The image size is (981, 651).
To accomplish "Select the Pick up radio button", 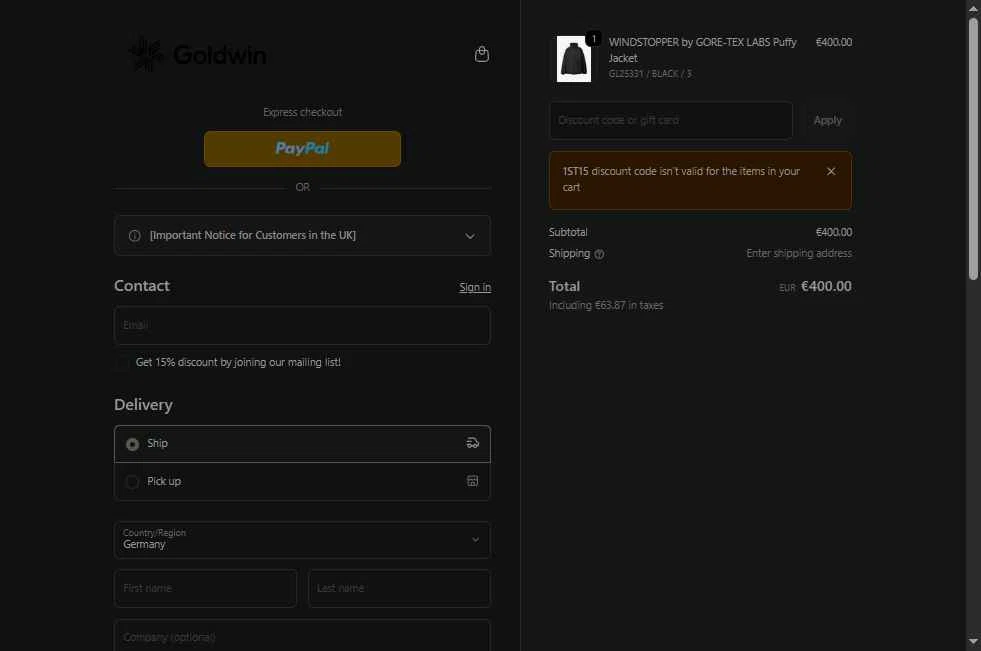I will pyautogui.click(x=132, y=482).
